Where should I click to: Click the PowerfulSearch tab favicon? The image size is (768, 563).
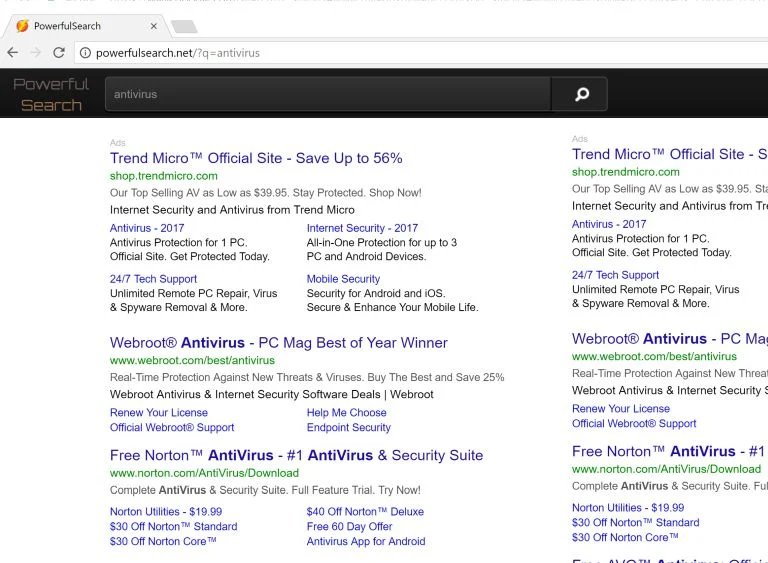pyautogui.click(x=22, y=26)
